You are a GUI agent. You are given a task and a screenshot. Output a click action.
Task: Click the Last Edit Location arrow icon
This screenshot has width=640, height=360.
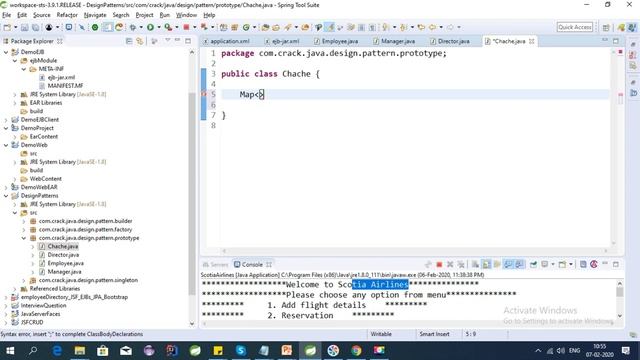tap(421, 27)
